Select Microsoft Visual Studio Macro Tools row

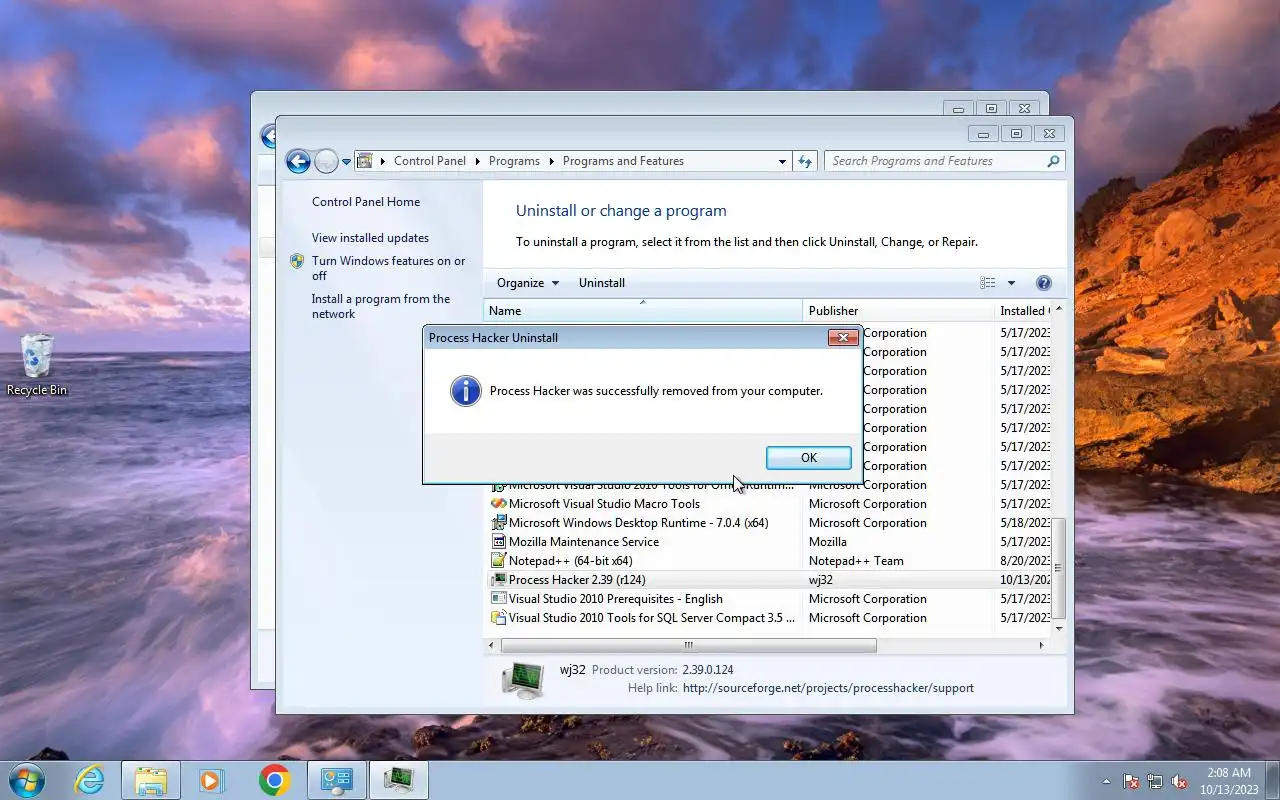pyautogui.click(x=768, y=504)
